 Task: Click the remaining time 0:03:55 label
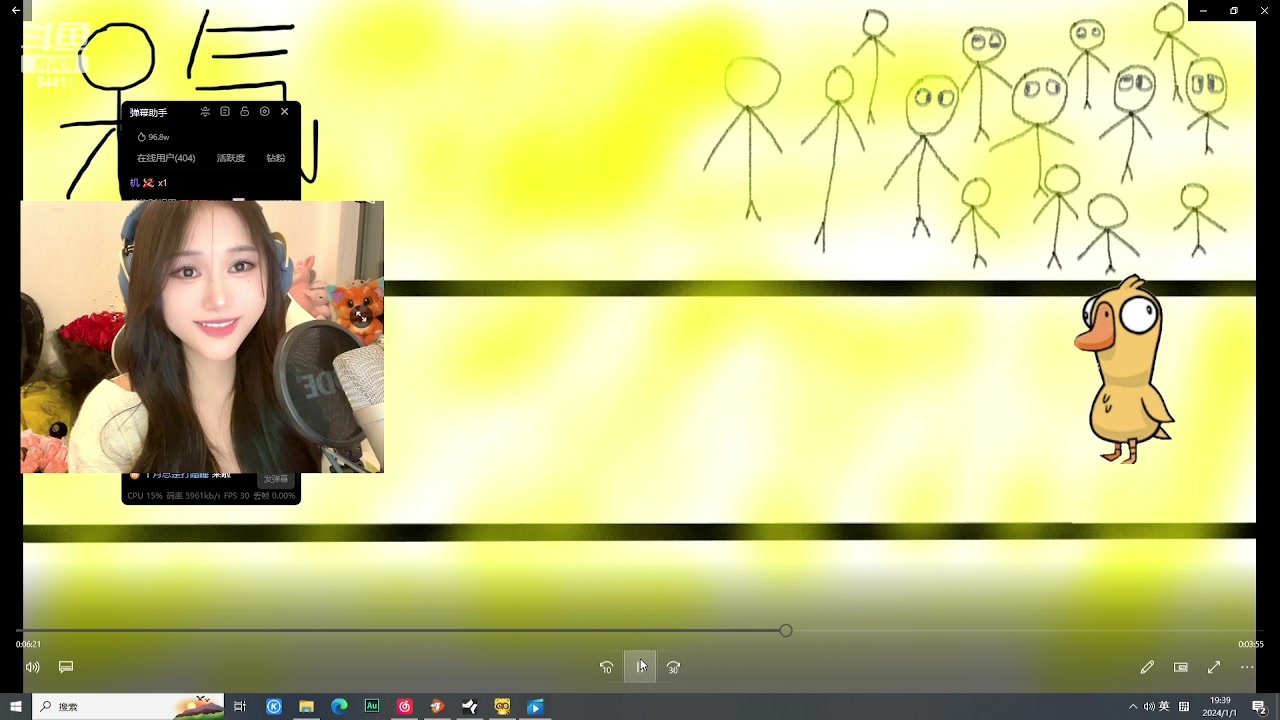coord(1251,644)
